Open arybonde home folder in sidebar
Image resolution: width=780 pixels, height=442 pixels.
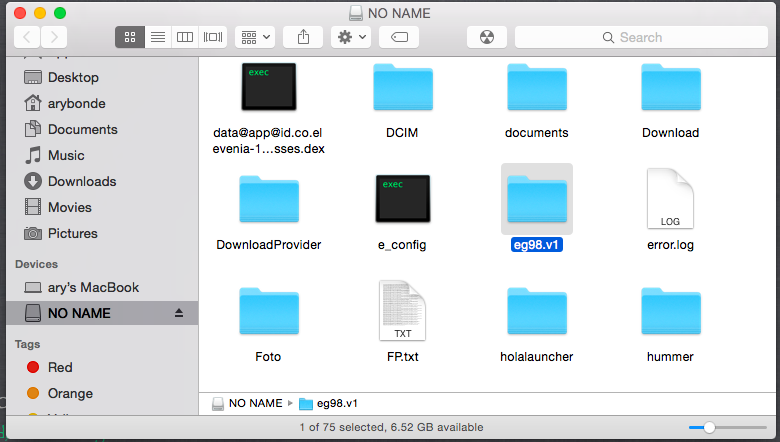[x=65, y=103]
